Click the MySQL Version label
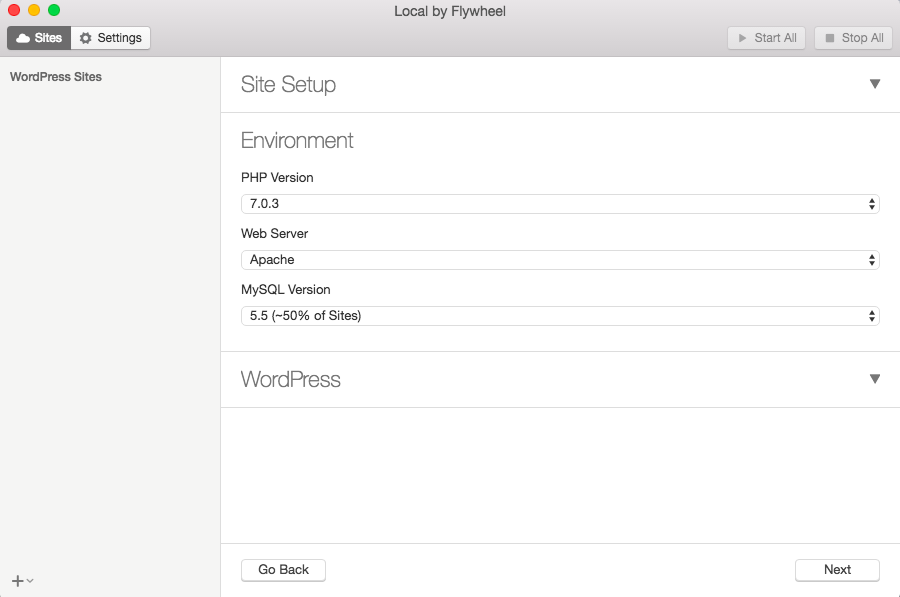The height and width of the screenshot is (597, 900). 286,289
